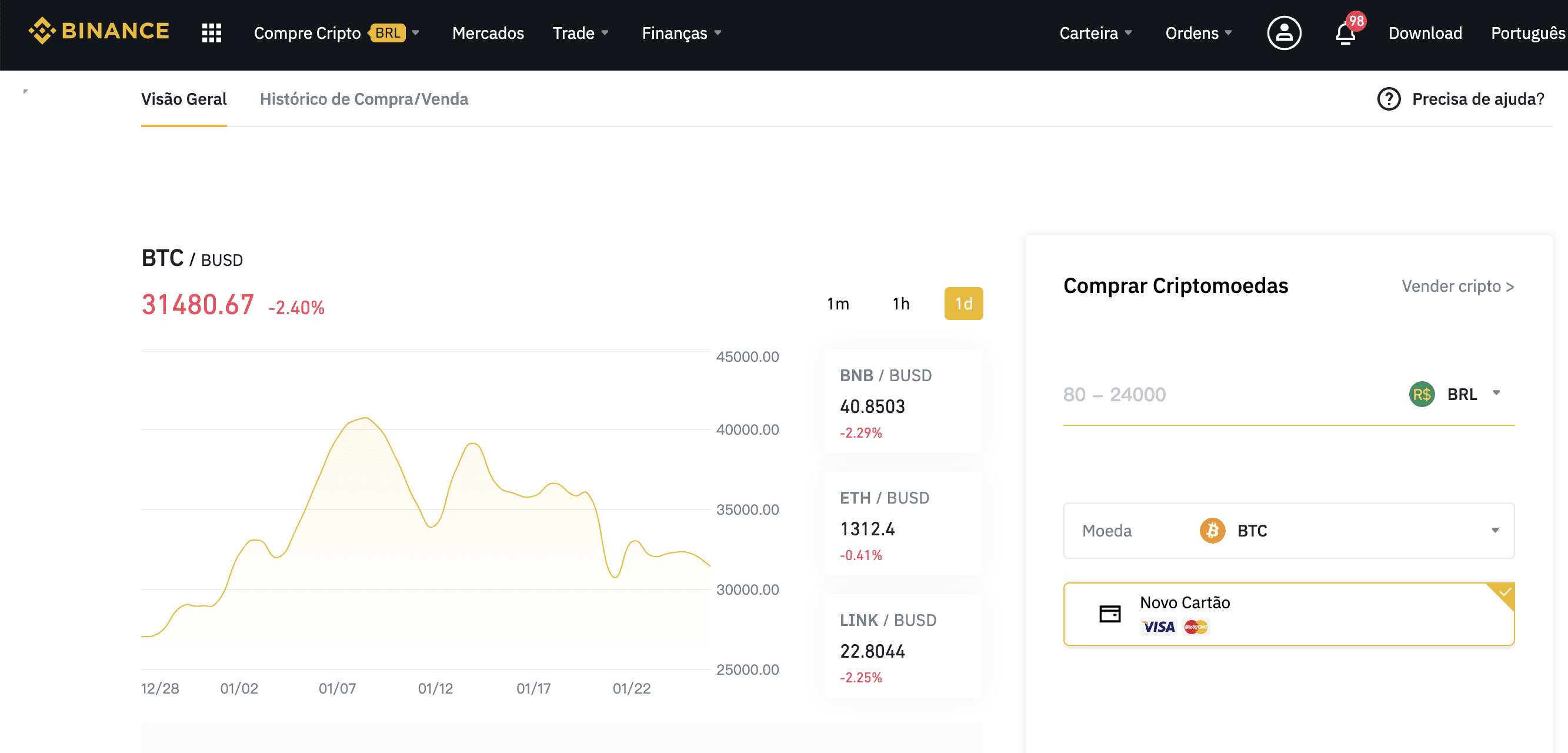The width and height of the screenshot is (1568, 753).
Task: Select the 1h chart interval
Action: coord(901,303)
